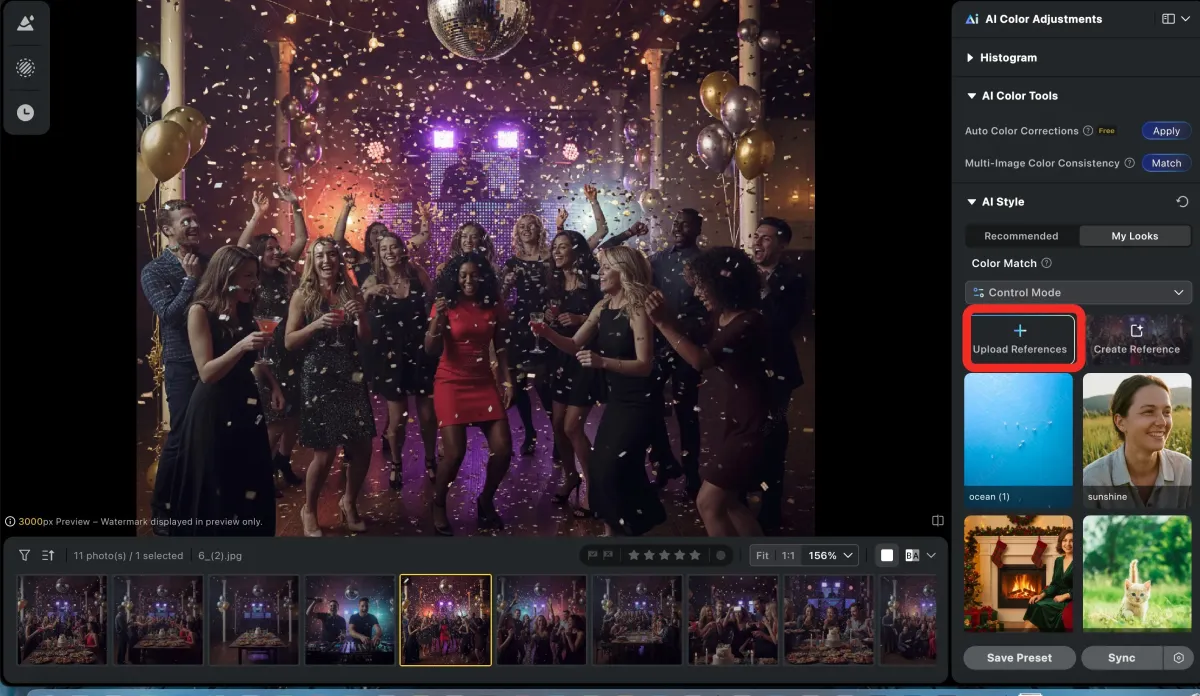This screenshot has height=696, width=1200.
Task: Click the panel layout icon in header
Action: [x=1167, y=19]
